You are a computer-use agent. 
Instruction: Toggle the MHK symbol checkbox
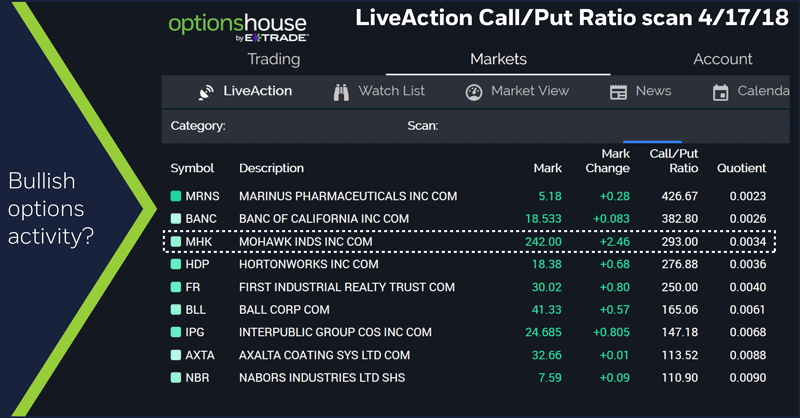coord(176,242)
